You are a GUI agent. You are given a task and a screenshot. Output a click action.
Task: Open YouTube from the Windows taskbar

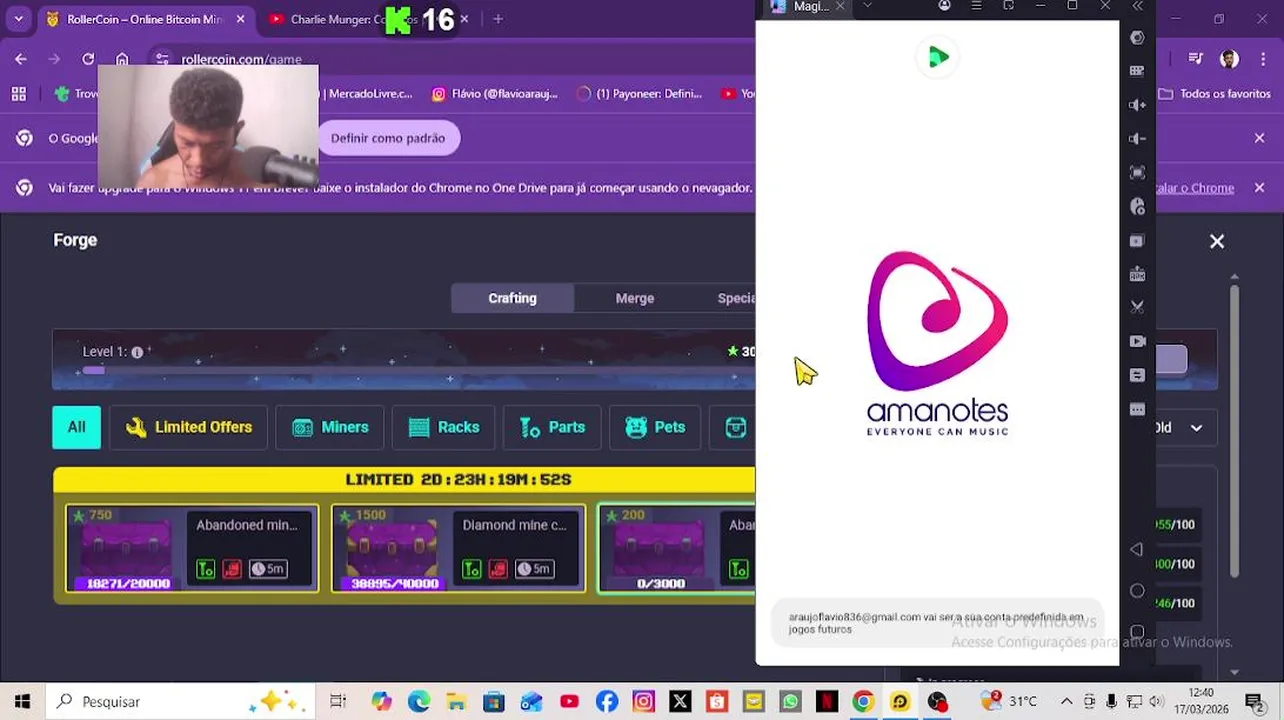click(569, 702)
